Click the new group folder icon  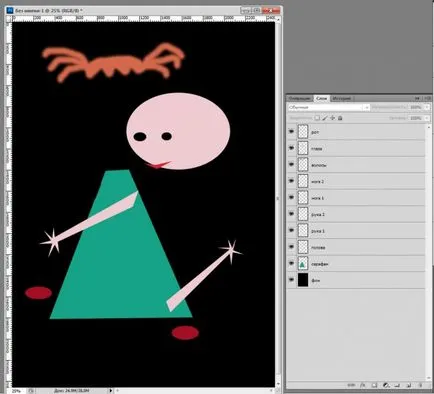tap(397, 385)
